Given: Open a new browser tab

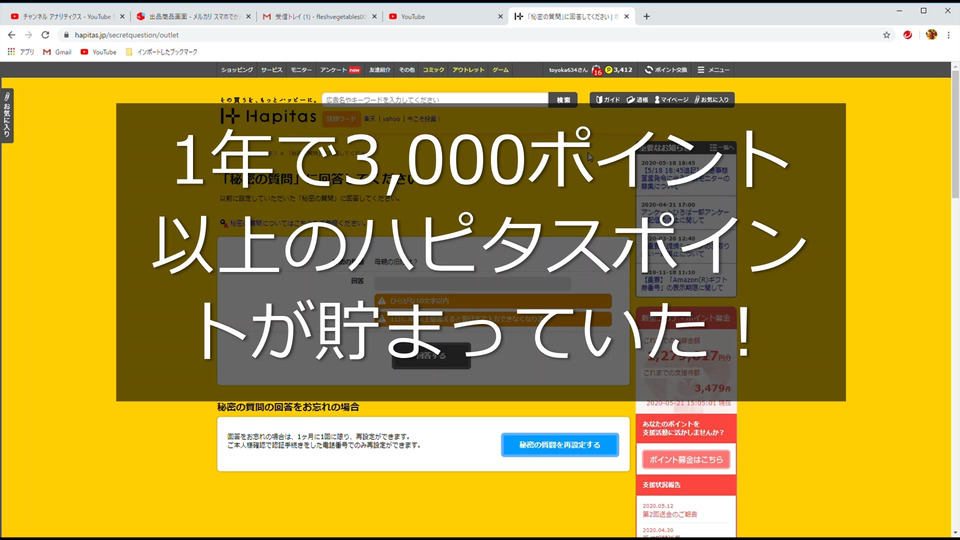Looking at the screenshot, I should pyautogui.click(x=647, y=17).
